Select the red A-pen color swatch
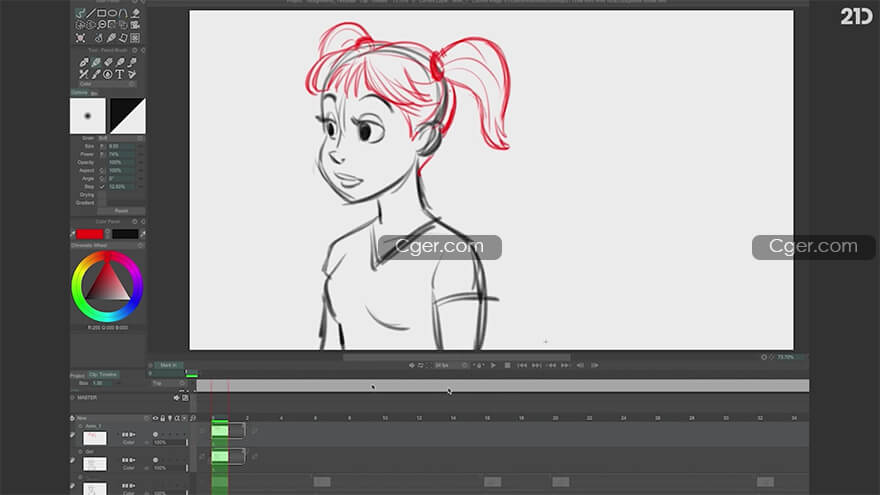This screenshot has height=495, width=880. click(90, 234)
